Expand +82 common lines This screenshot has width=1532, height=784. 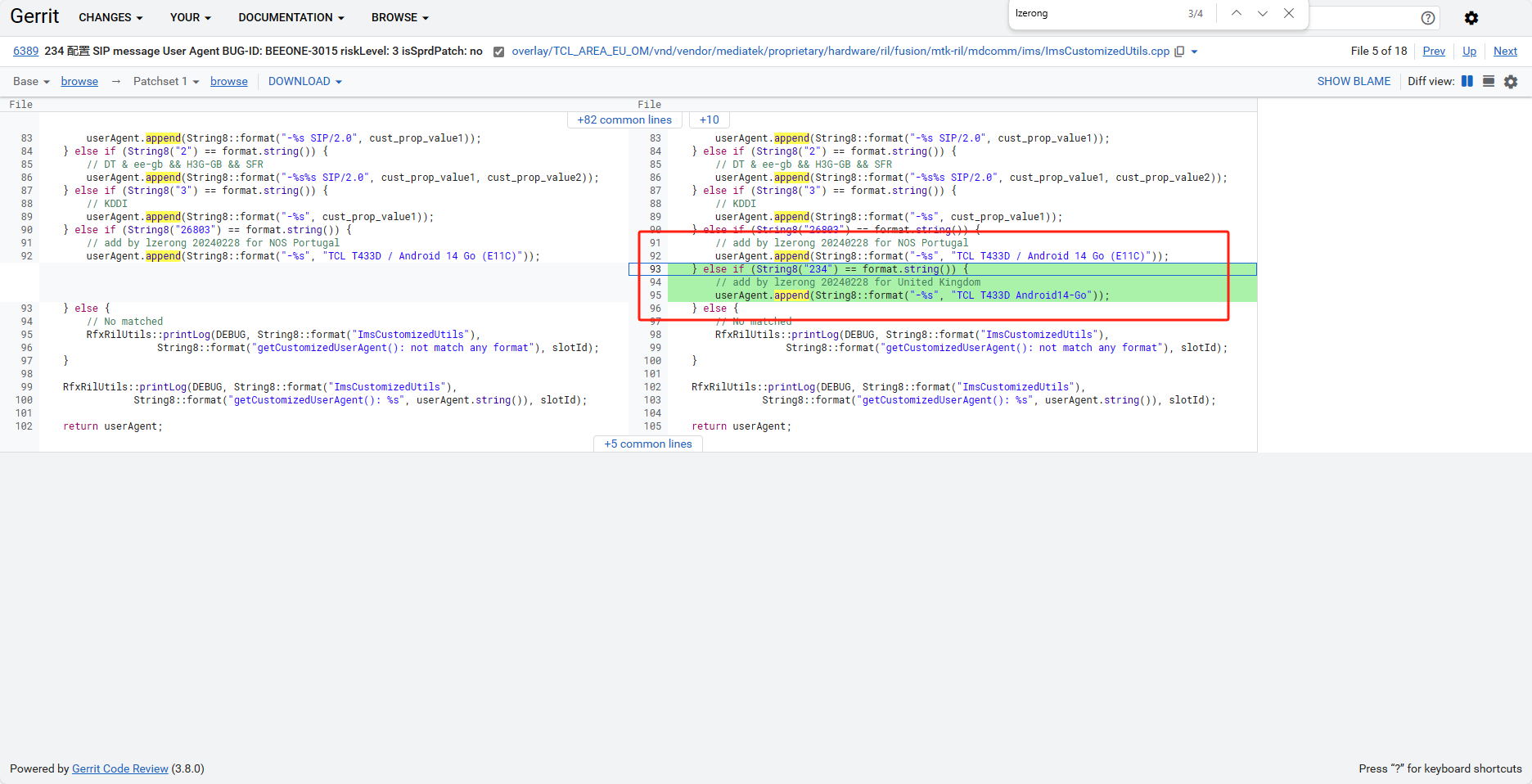(624, 119)
